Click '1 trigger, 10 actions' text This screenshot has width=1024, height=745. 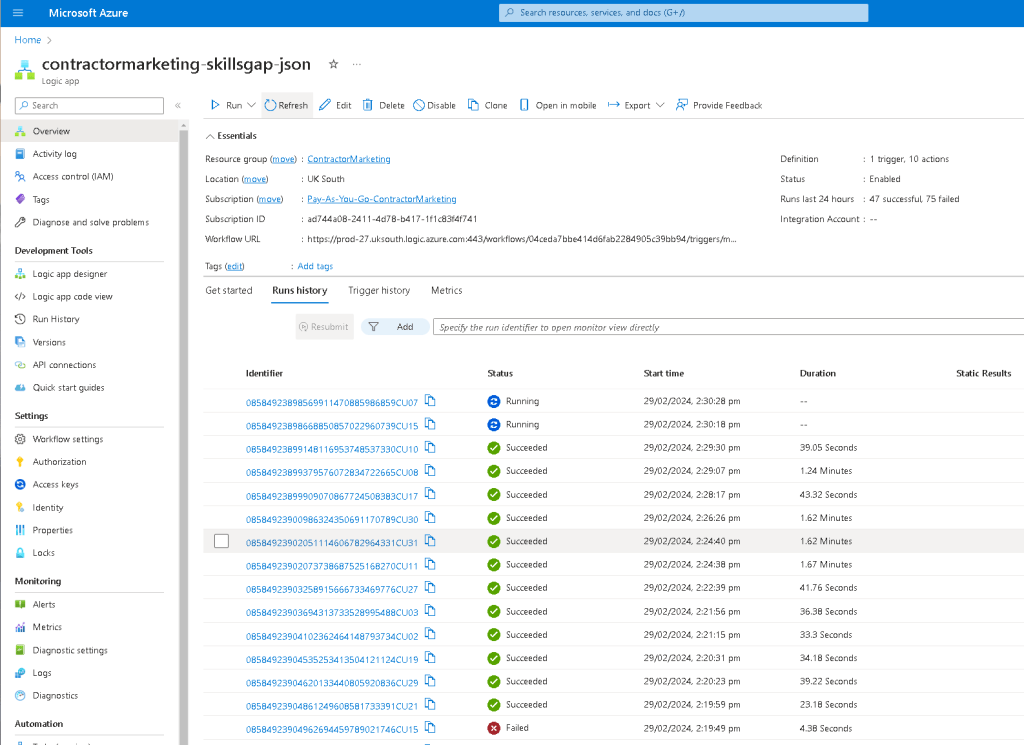click(908, 159)
